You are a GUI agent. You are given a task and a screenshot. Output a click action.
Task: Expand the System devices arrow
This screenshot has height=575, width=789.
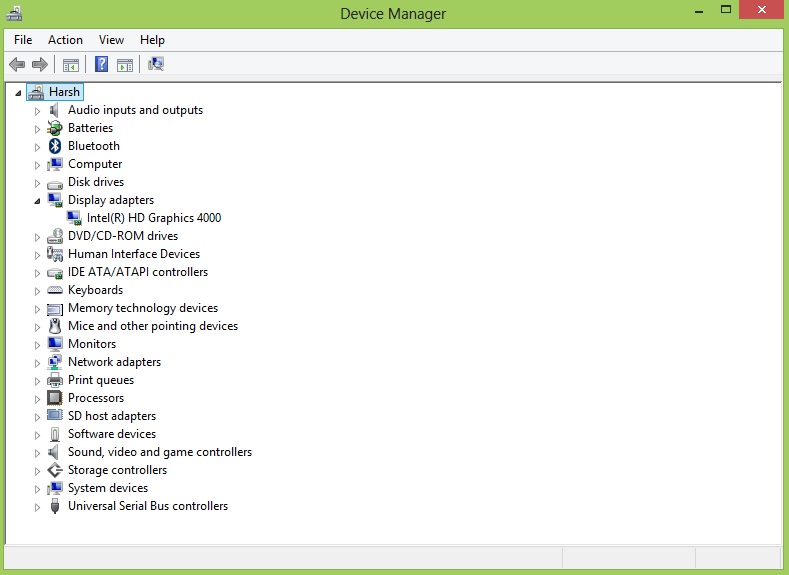[37, 488]
